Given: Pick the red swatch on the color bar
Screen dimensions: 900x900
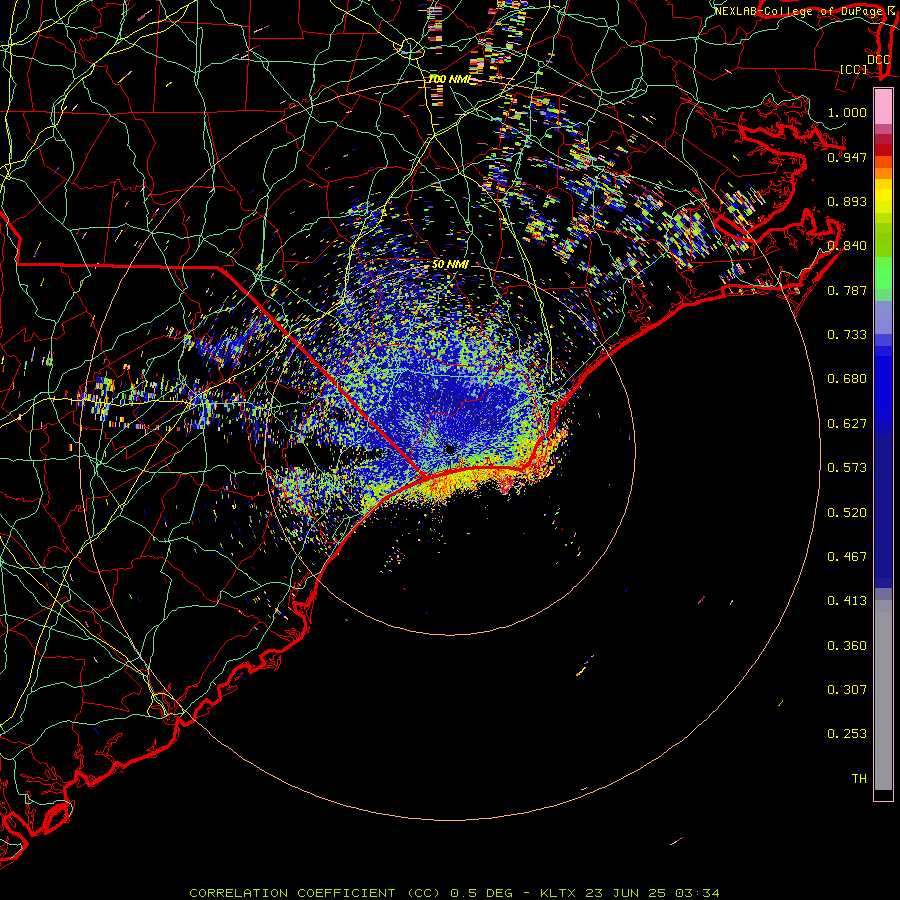Looking at the screenshot, I should 883,150.
